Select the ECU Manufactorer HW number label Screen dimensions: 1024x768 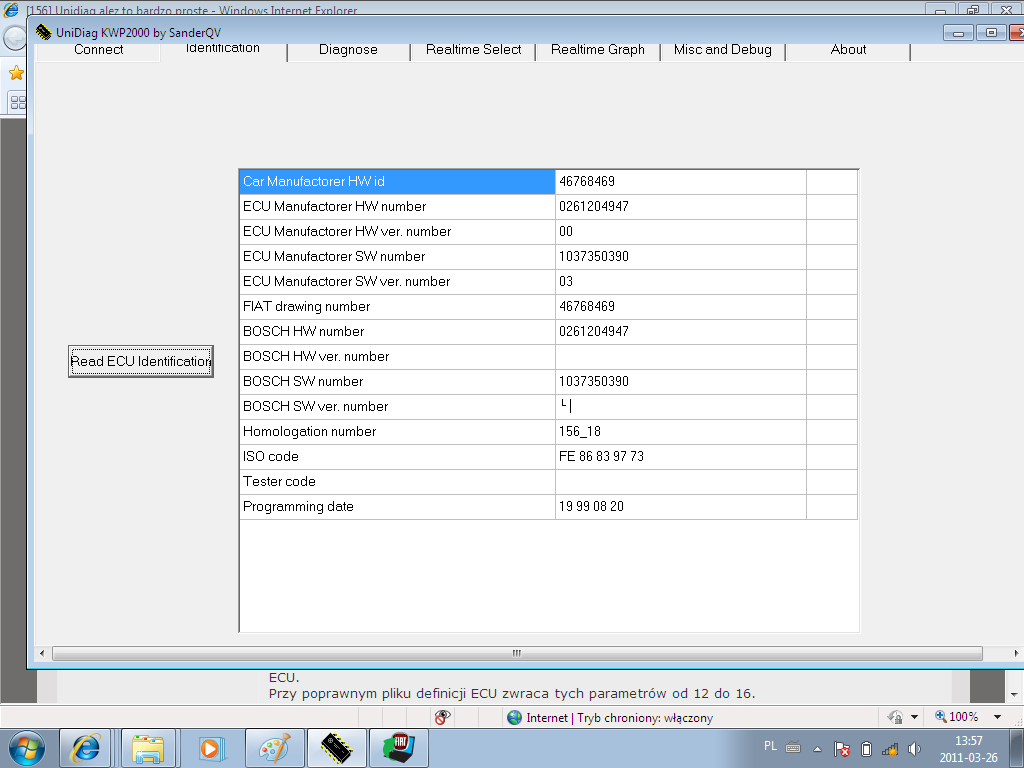coord(334,206)
